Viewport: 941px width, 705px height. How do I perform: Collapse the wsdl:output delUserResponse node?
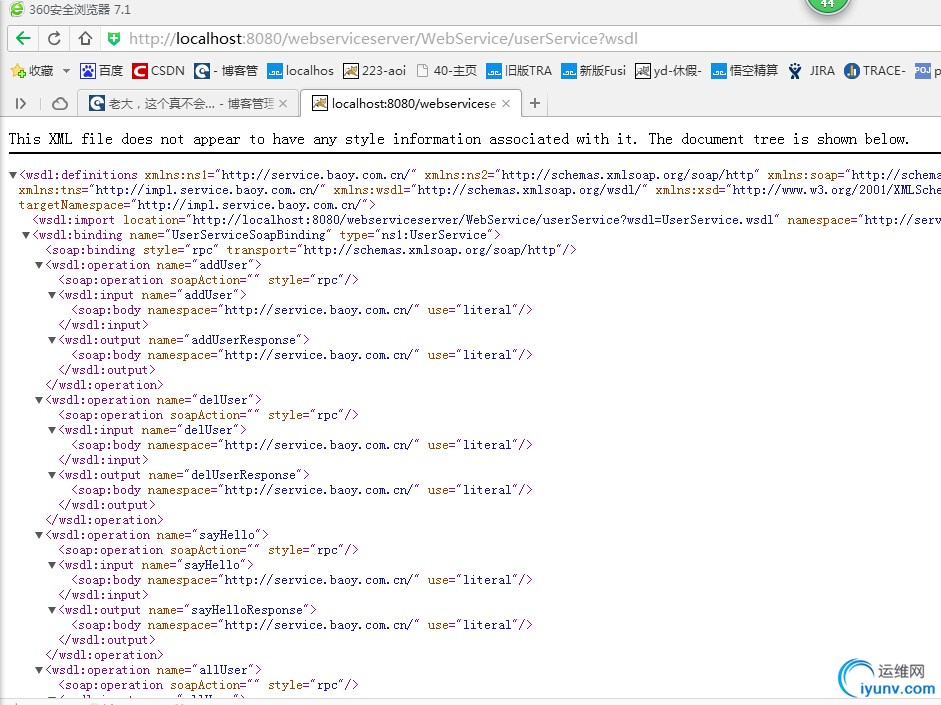pos(52,475)
